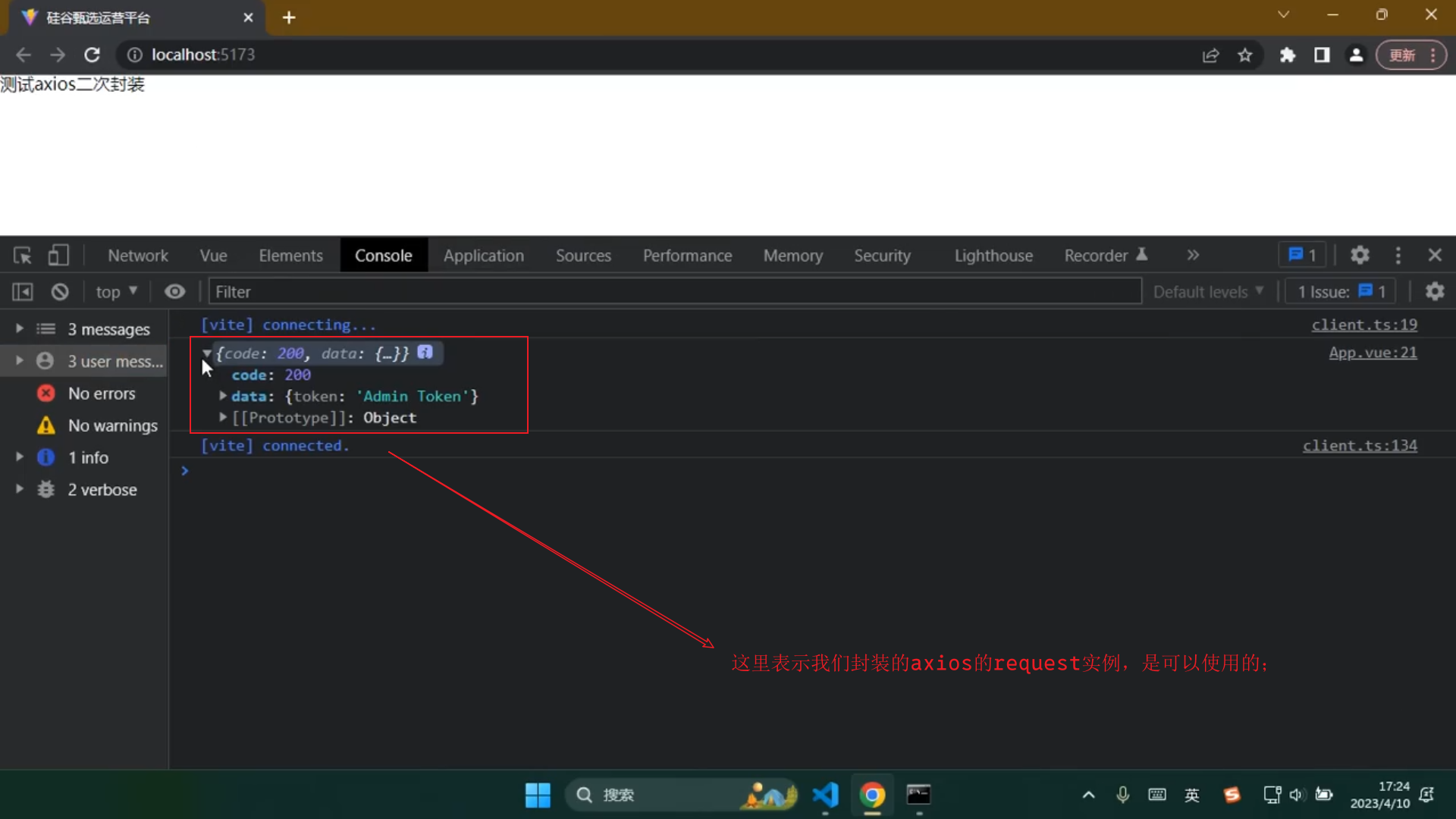Open the Memory tab
Image resolution: width=1456 pixels, height=819 pixels.
pyautogui.click(x=793, y=256)
